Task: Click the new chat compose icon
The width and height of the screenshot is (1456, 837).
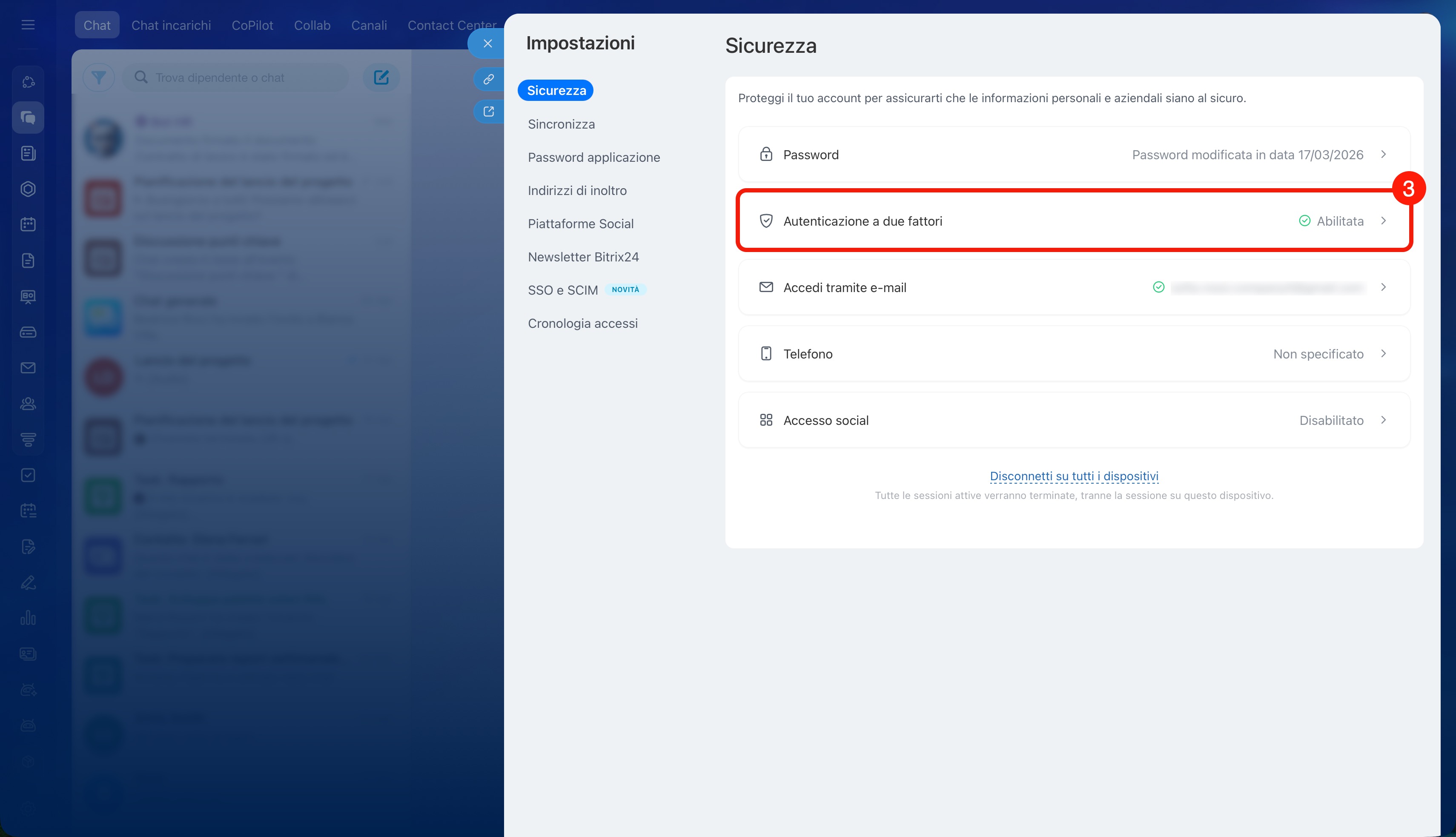Action: pyautogui.click(x=381, y=77)
